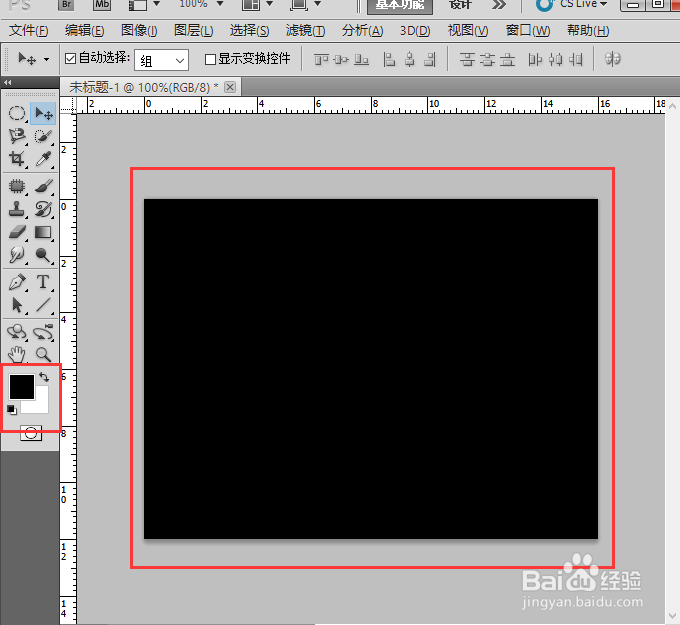
Task: Click Align Top Edges icon
Action: 321,59
